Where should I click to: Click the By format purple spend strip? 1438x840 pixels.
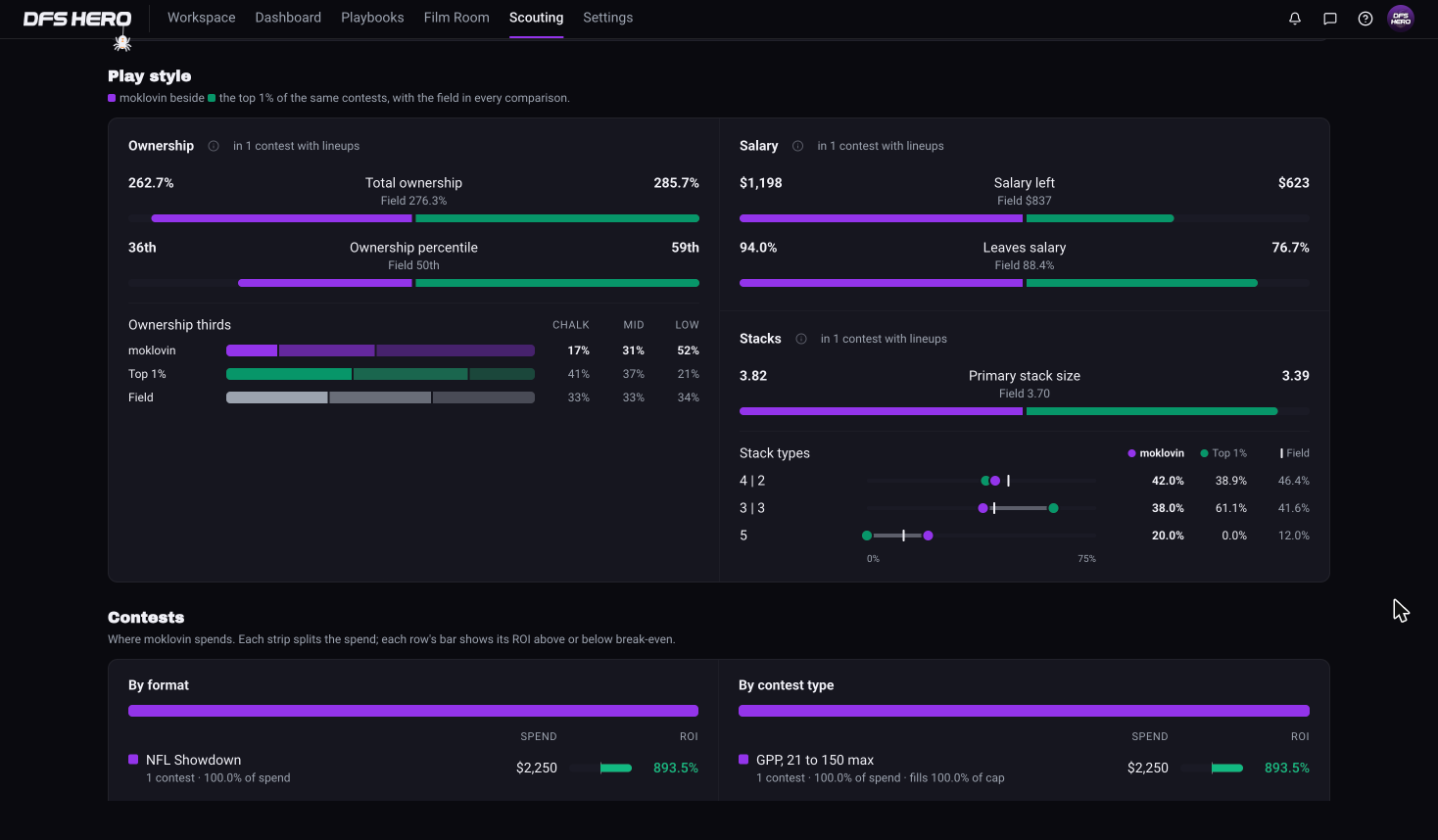pyautogui.click(x=413, y=711)
